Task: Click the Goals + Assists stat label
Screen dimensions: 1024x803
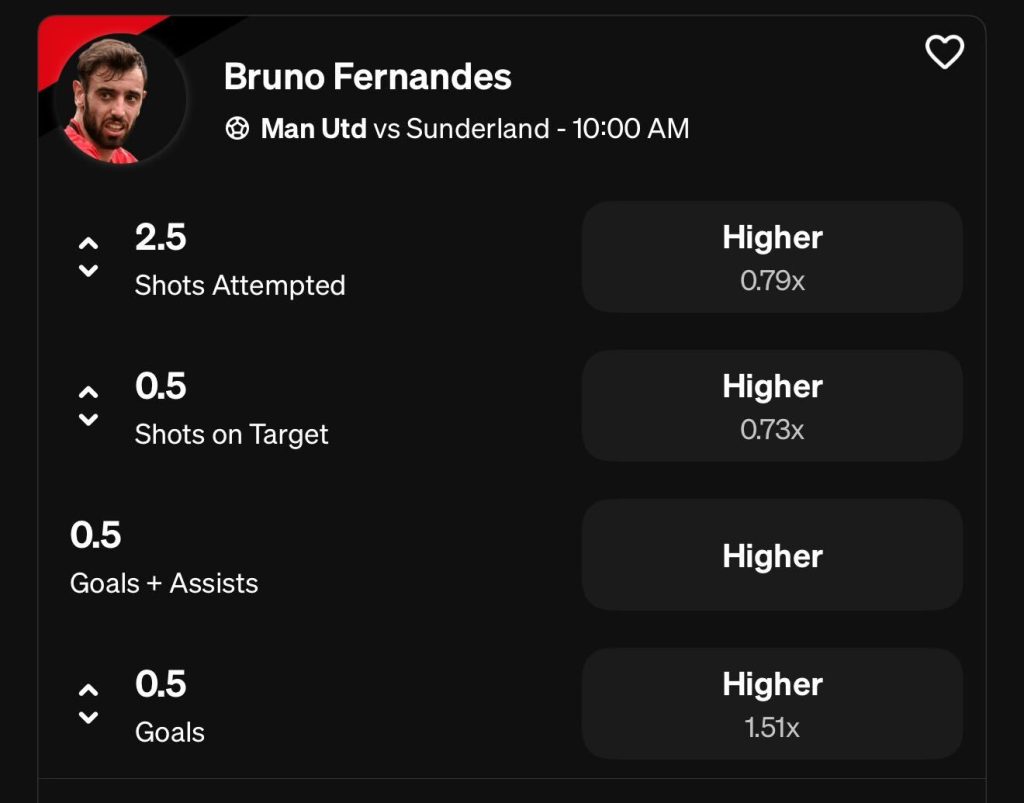Action: (164, 583)
